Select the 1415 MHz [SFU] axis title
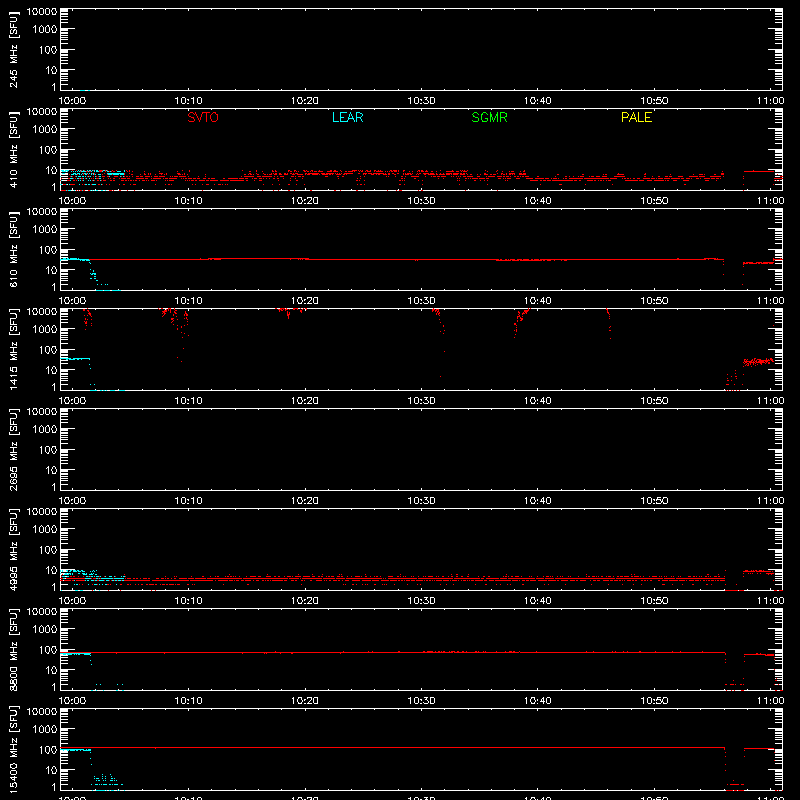800x800 pixels. [x=13, y=349]
